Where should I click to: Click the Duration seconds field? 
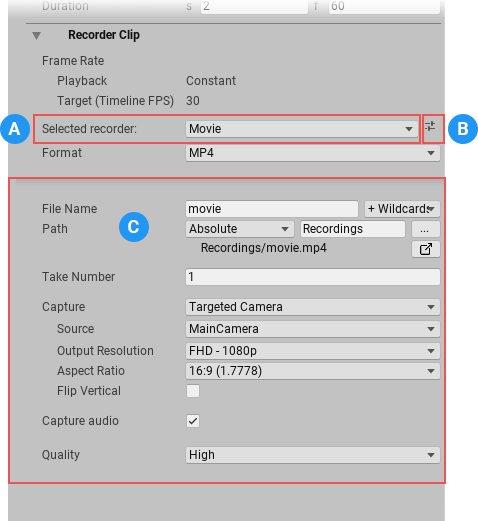[x=254, y=6]
